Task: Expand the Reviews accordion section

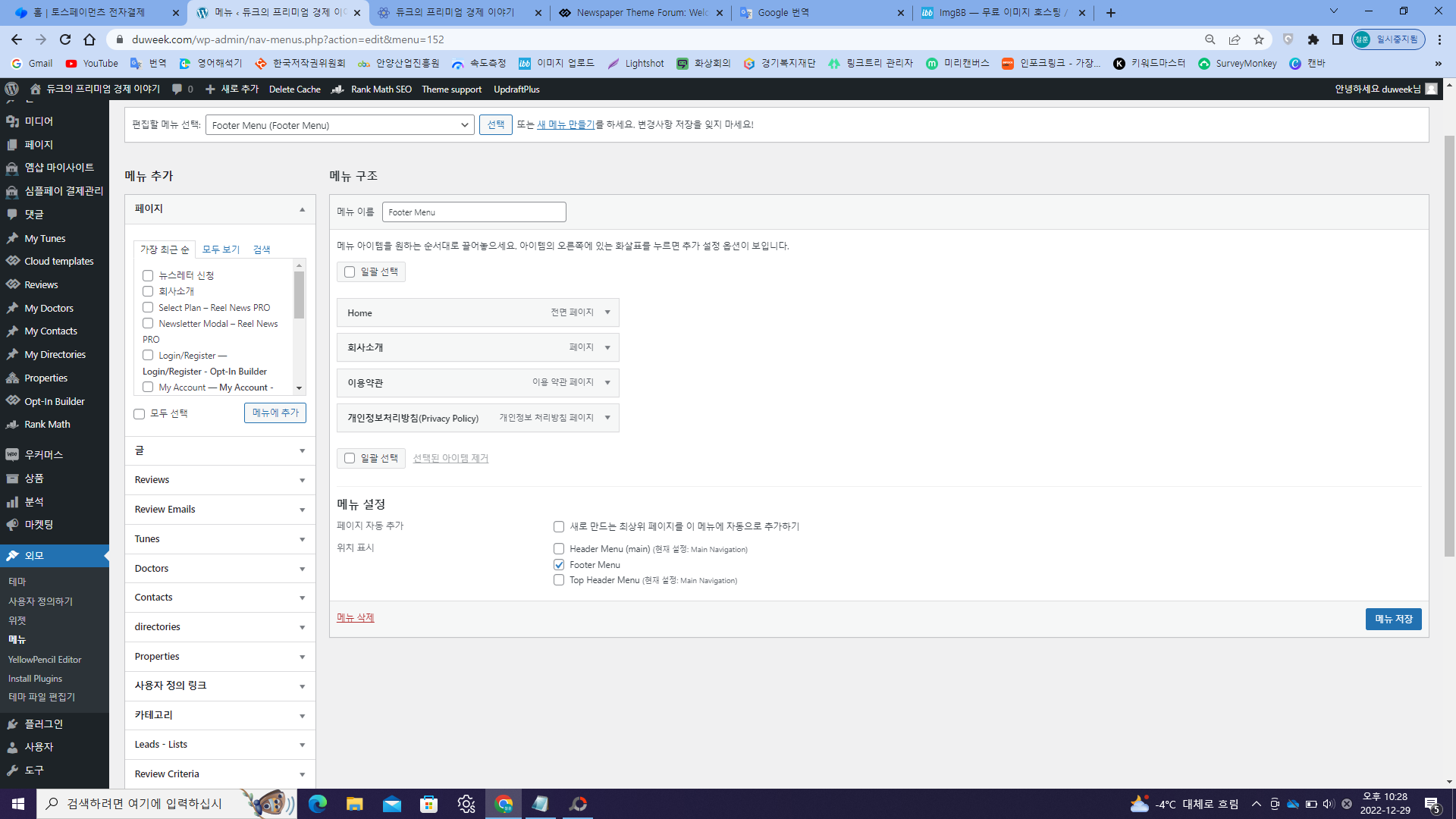Action: (220, 480)
